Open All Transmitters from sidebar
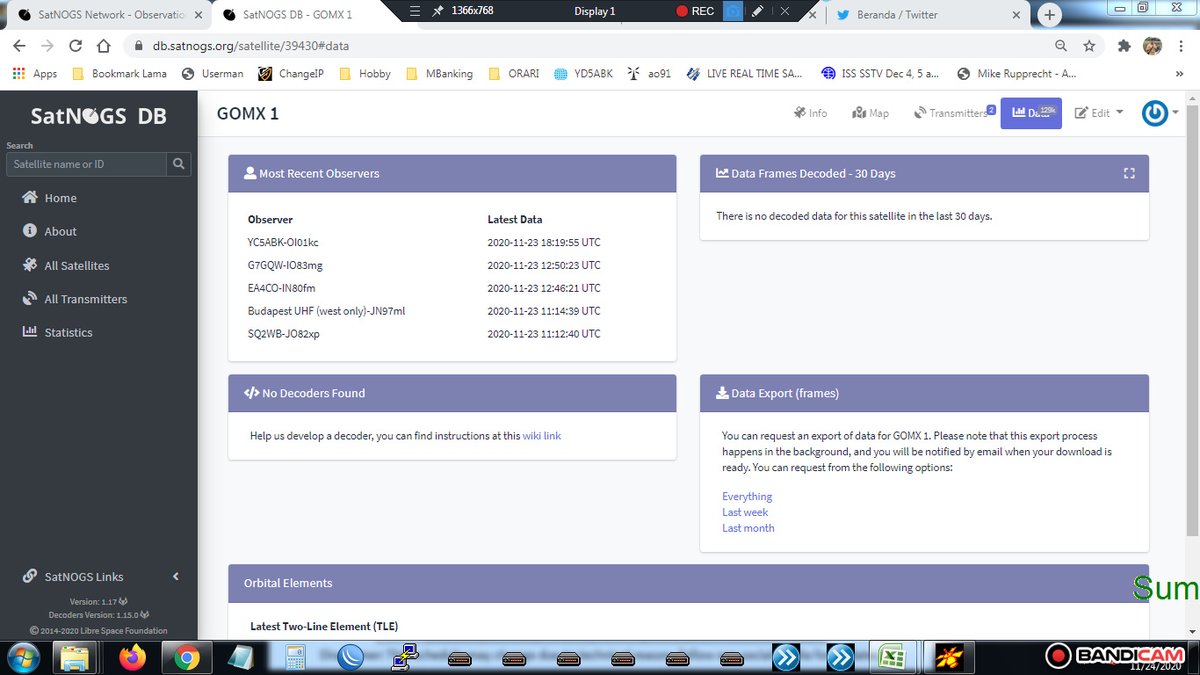1200x675 pixels. [74, 299]
